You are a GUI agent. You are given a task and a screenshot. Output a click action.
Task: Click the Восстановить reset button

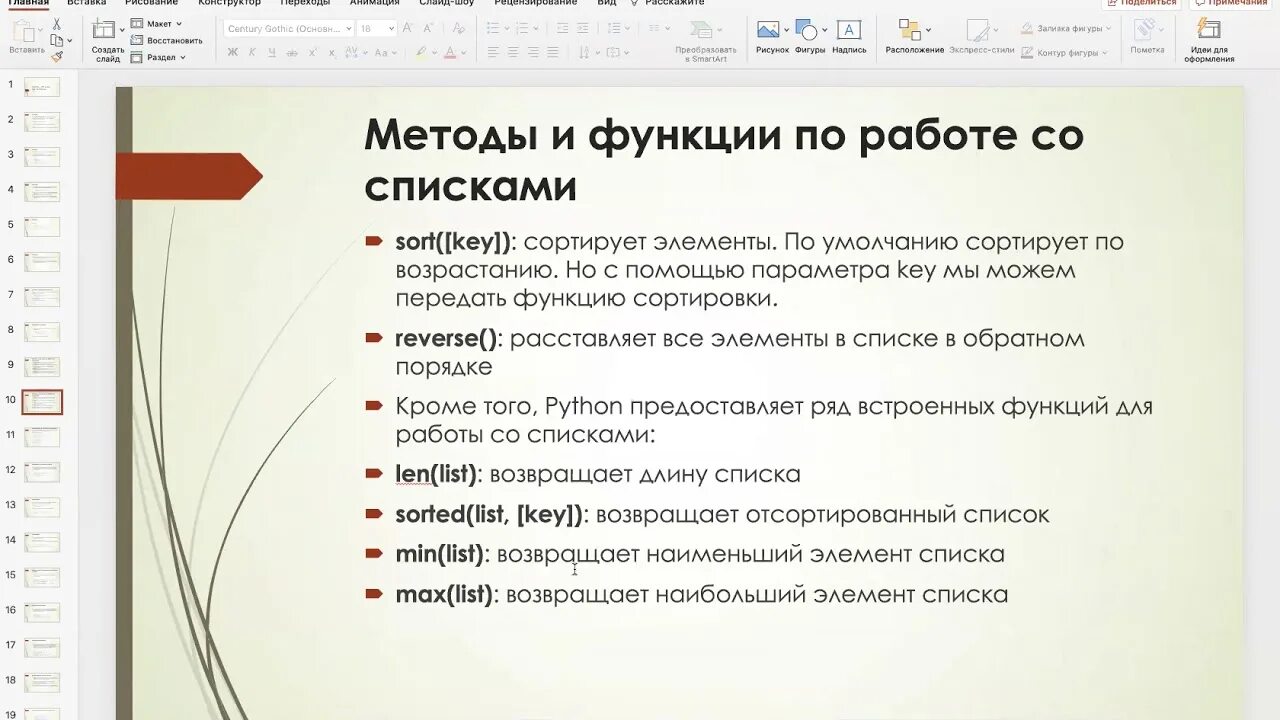click(x=167, y=40)
